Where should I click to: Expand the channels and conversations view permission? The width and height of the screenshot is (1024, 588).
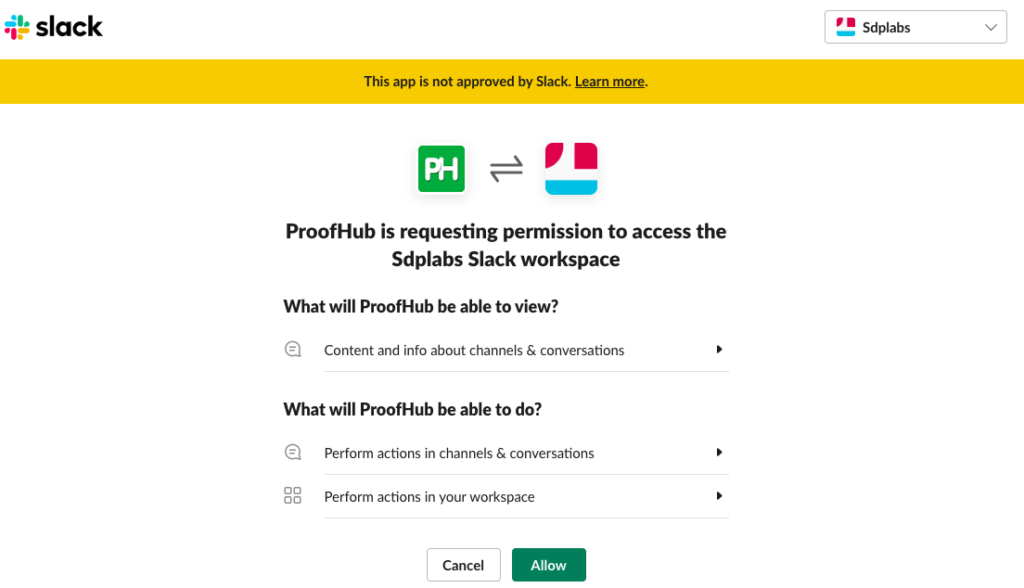pos(719,350)
